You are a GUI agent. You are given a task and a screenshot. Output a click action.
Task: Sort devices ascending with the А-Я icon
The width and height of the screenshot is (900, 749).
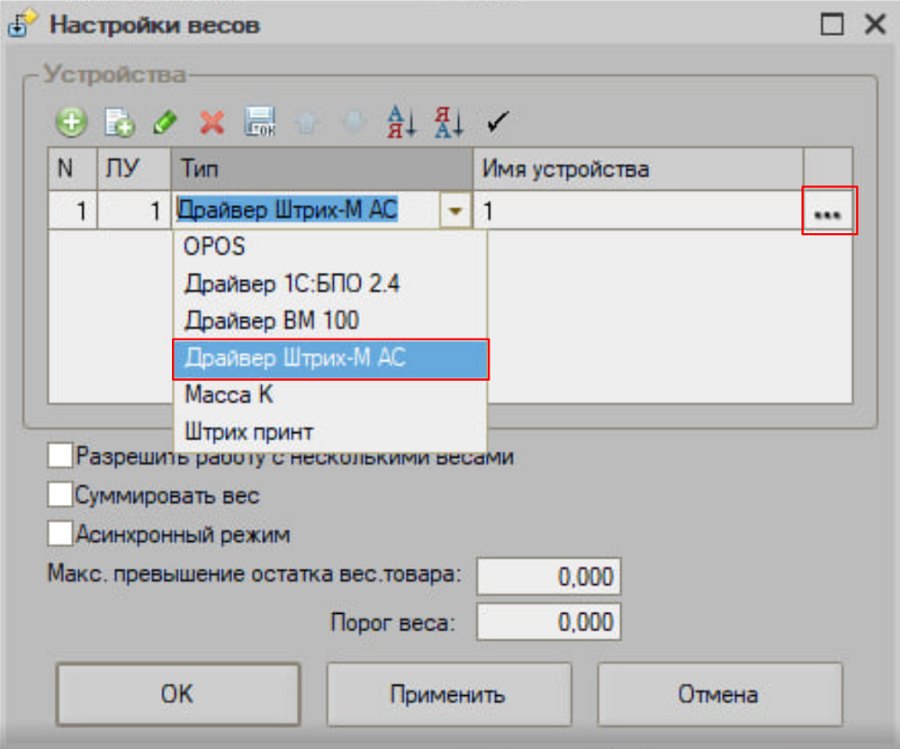click(401, 122)
